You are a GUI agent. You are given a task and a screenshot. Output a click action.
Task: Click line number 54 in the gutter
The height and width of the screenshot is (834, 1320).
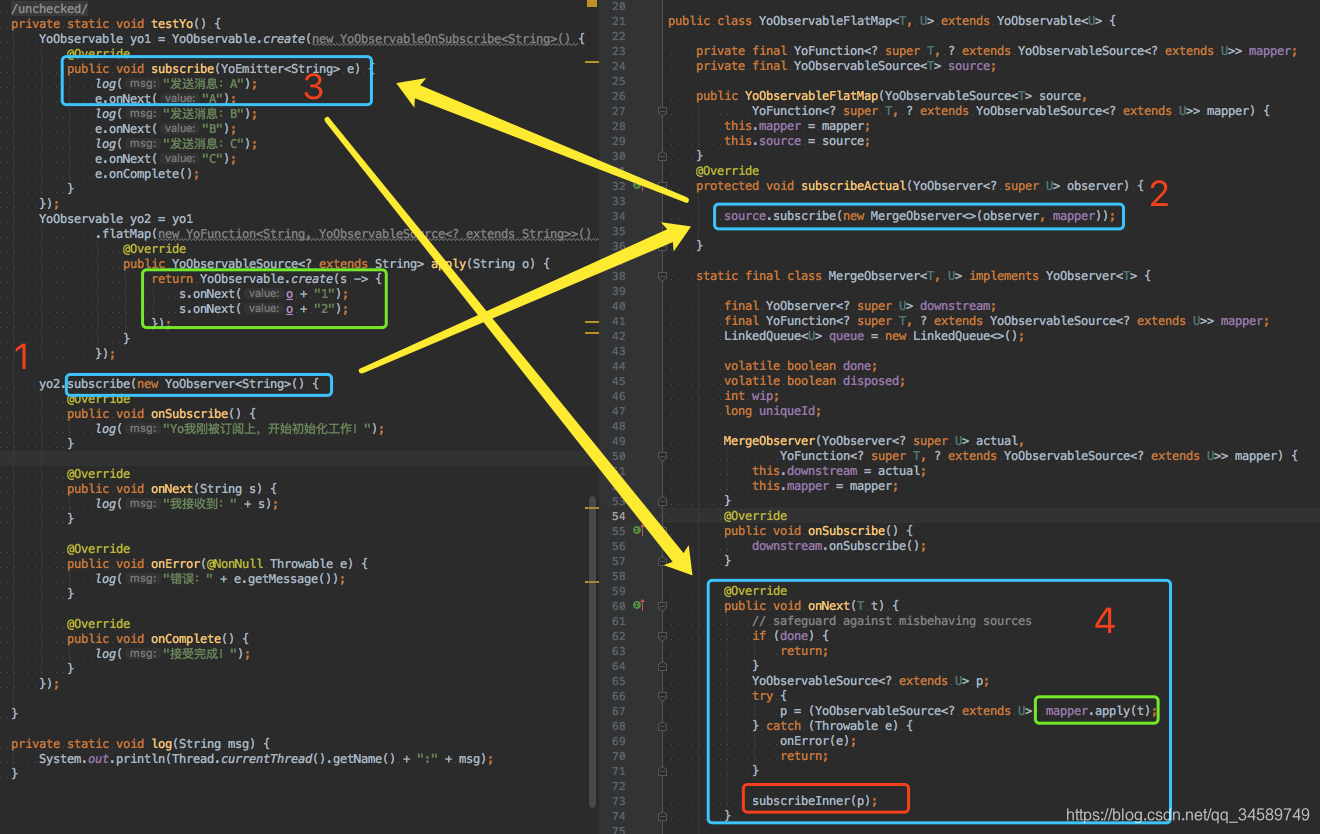[x=618, y=516]
